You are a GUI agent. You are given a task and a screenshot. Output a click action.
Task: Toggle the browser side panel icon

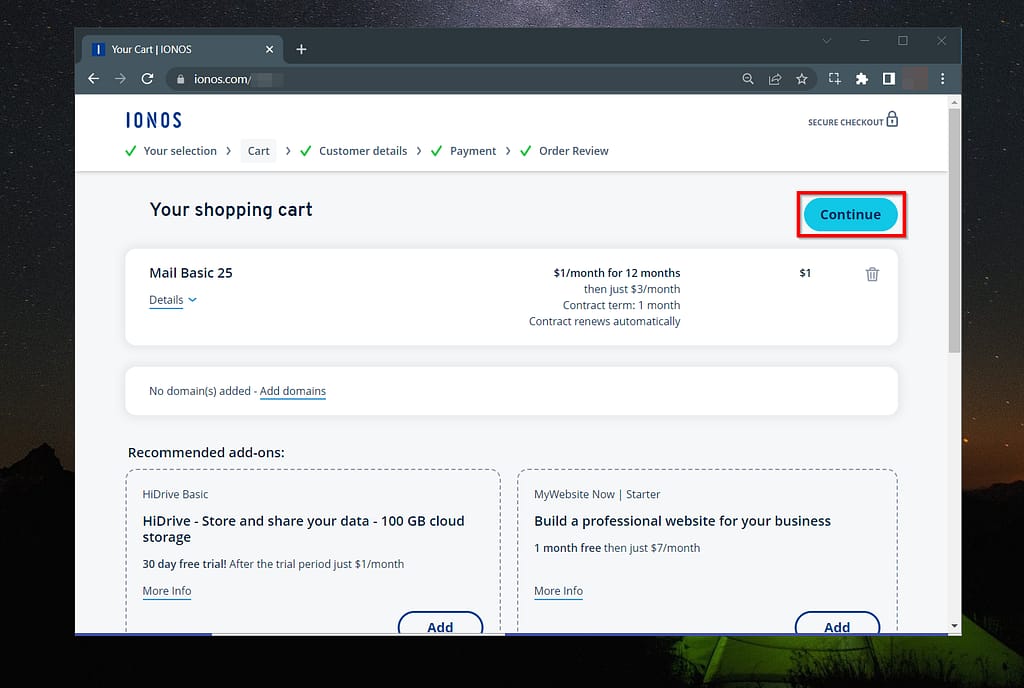[x=889, y=79]
